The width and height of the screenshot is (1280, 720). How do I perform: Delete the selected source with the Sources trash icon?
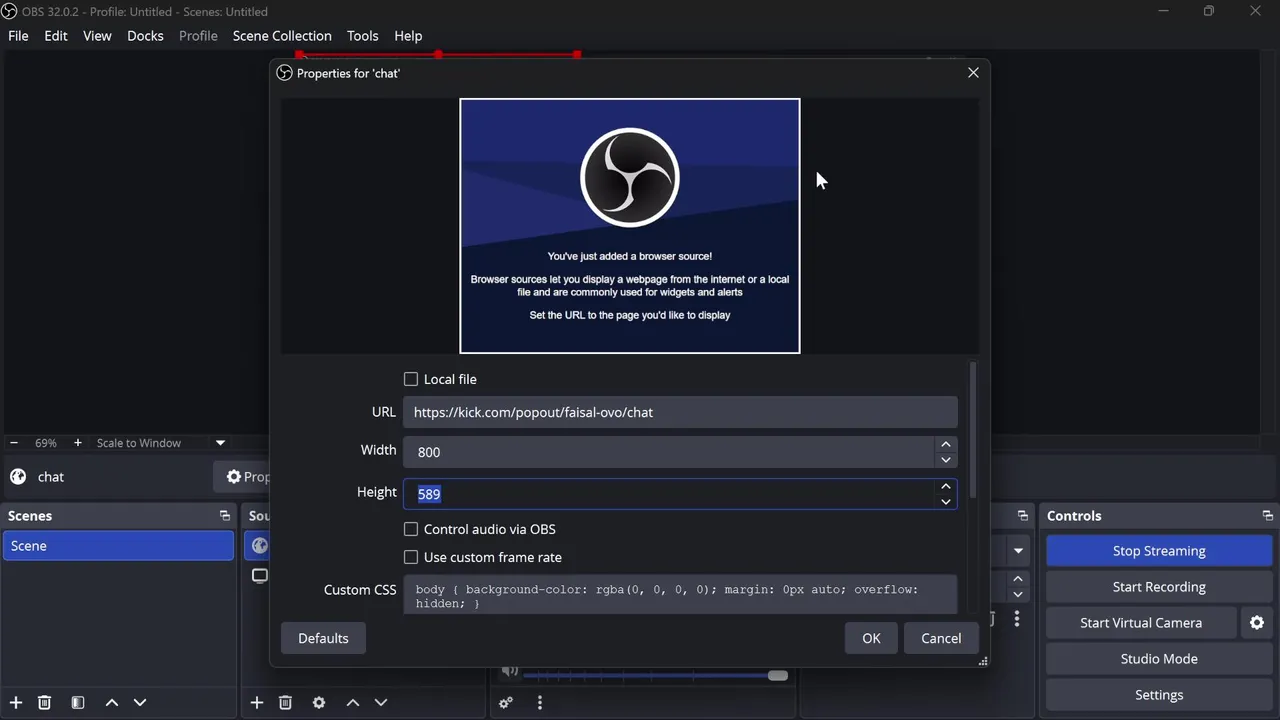[x=285, y=703]
